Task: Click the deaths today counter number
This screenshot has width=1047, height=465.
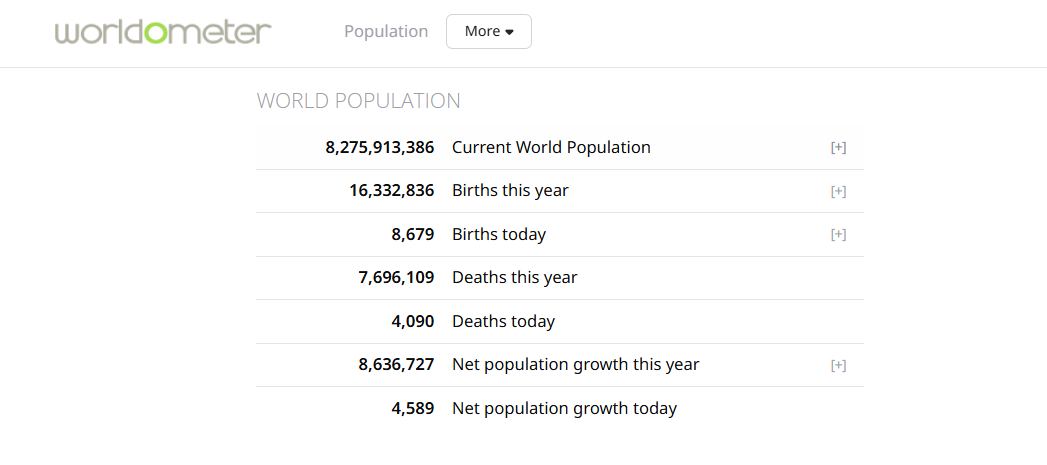Action: [412, 321]
